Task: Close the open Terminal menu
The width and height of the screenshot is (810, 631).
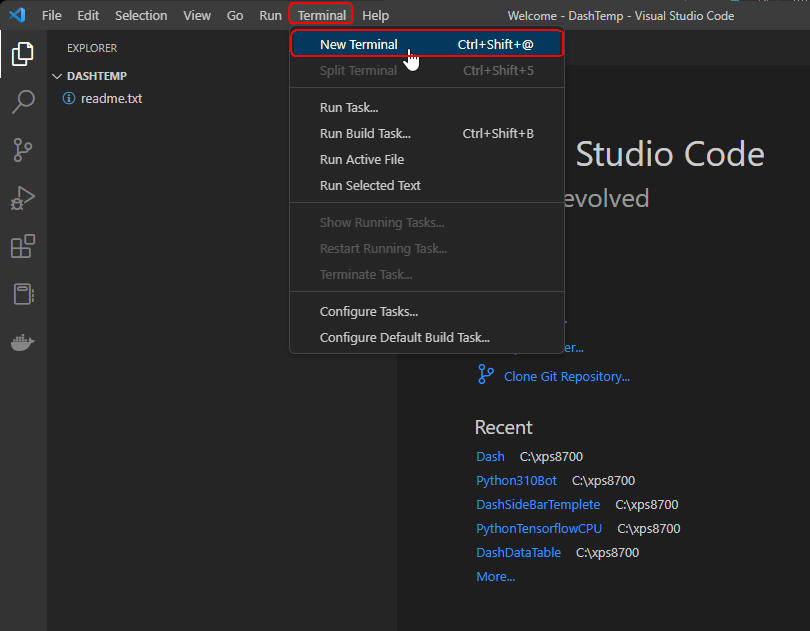Action: click(x=321, y=14)
